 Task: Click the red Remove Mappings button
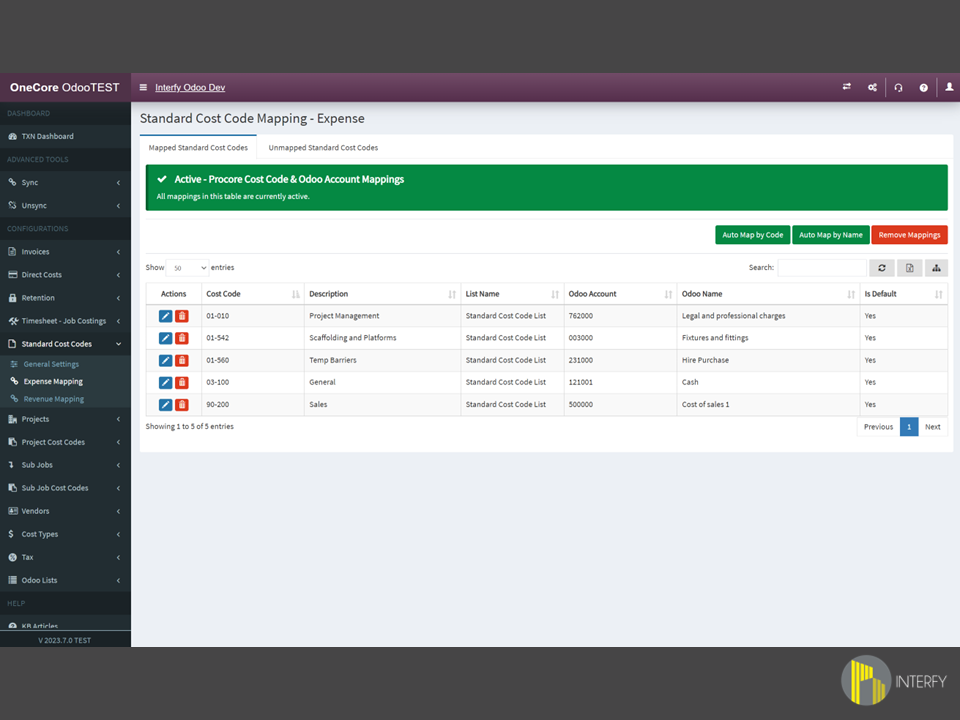click(x=909, y=235)
